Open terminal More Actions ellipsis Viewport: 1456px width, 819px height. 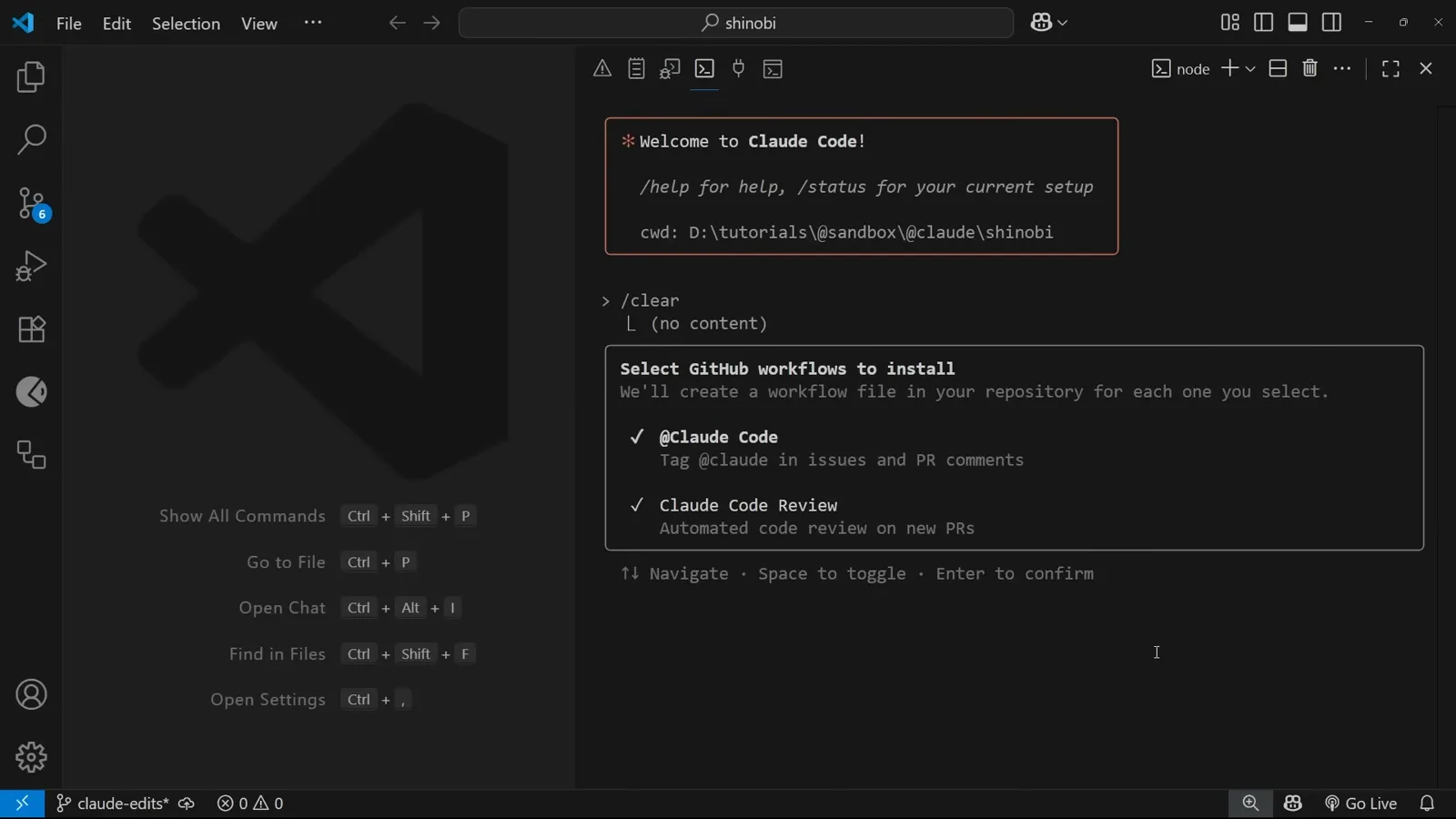point(1343,68)
